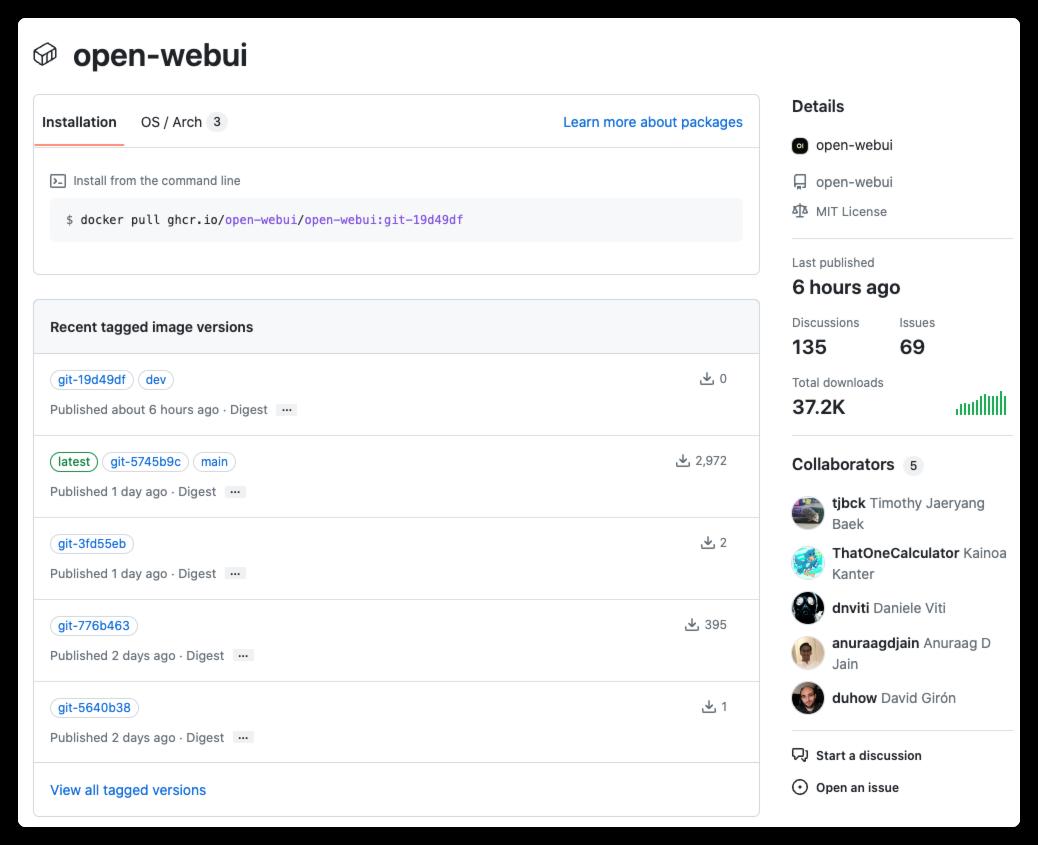Click the Open an issue icon

pyautogui.click(x=800, y=787)
